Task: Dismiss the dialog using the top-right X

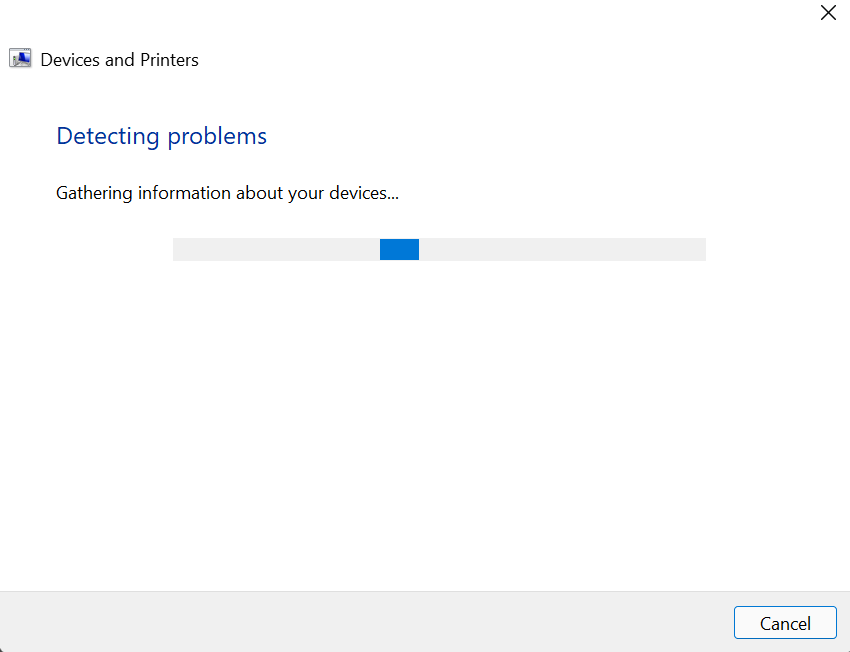Action: [x=828, y=13]
